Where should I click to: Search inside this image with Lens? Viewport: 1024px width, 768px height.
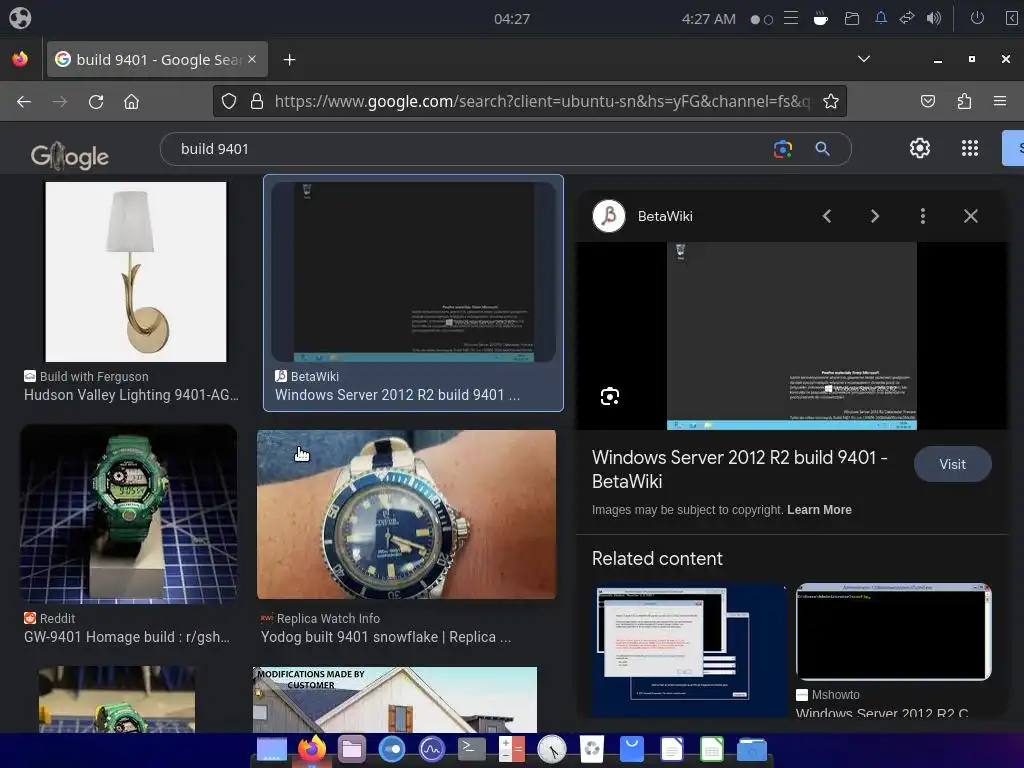pyautogui.click(x=610, y=396)
